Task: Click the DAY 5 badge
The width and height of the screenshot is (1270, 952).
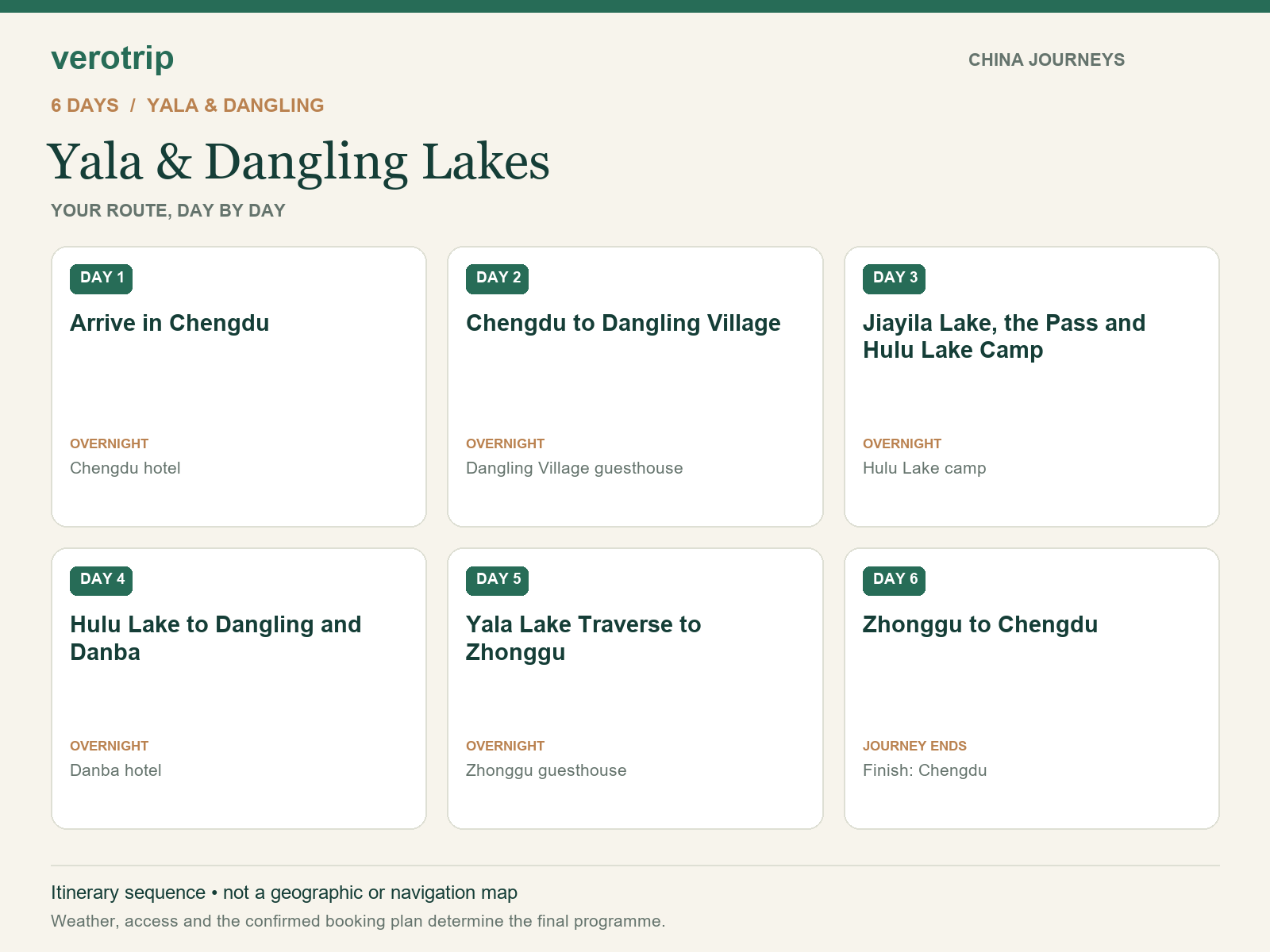Action: tap(498, 580)
